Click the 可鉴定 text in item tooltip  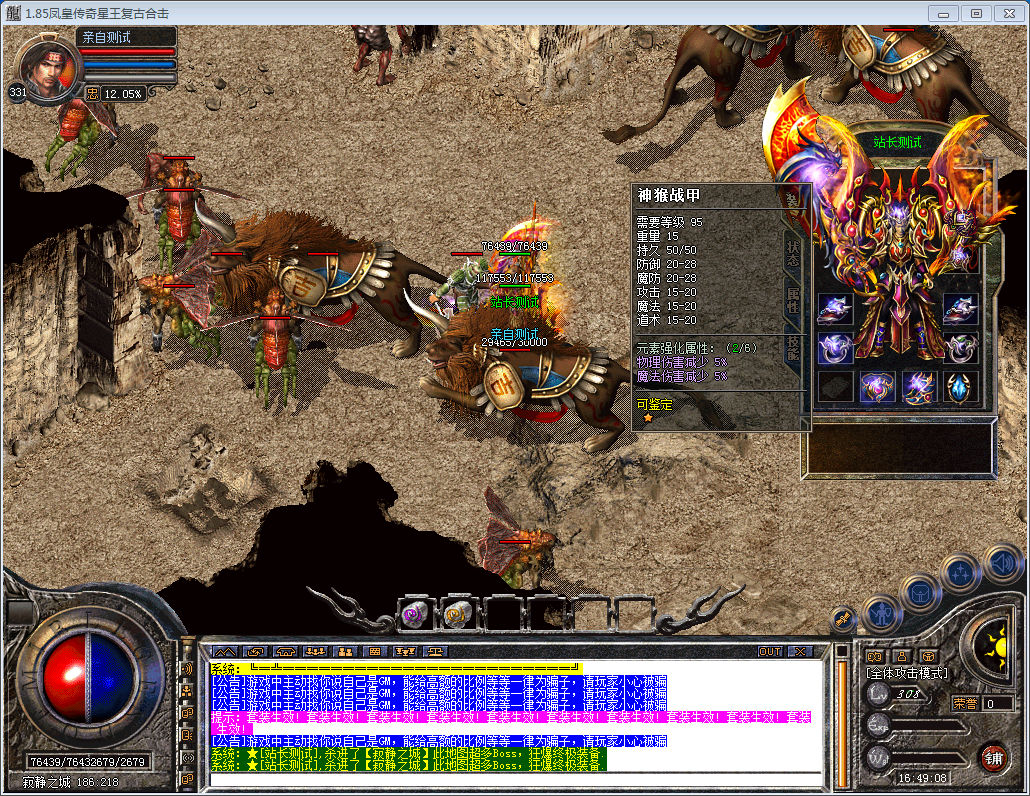654,405
